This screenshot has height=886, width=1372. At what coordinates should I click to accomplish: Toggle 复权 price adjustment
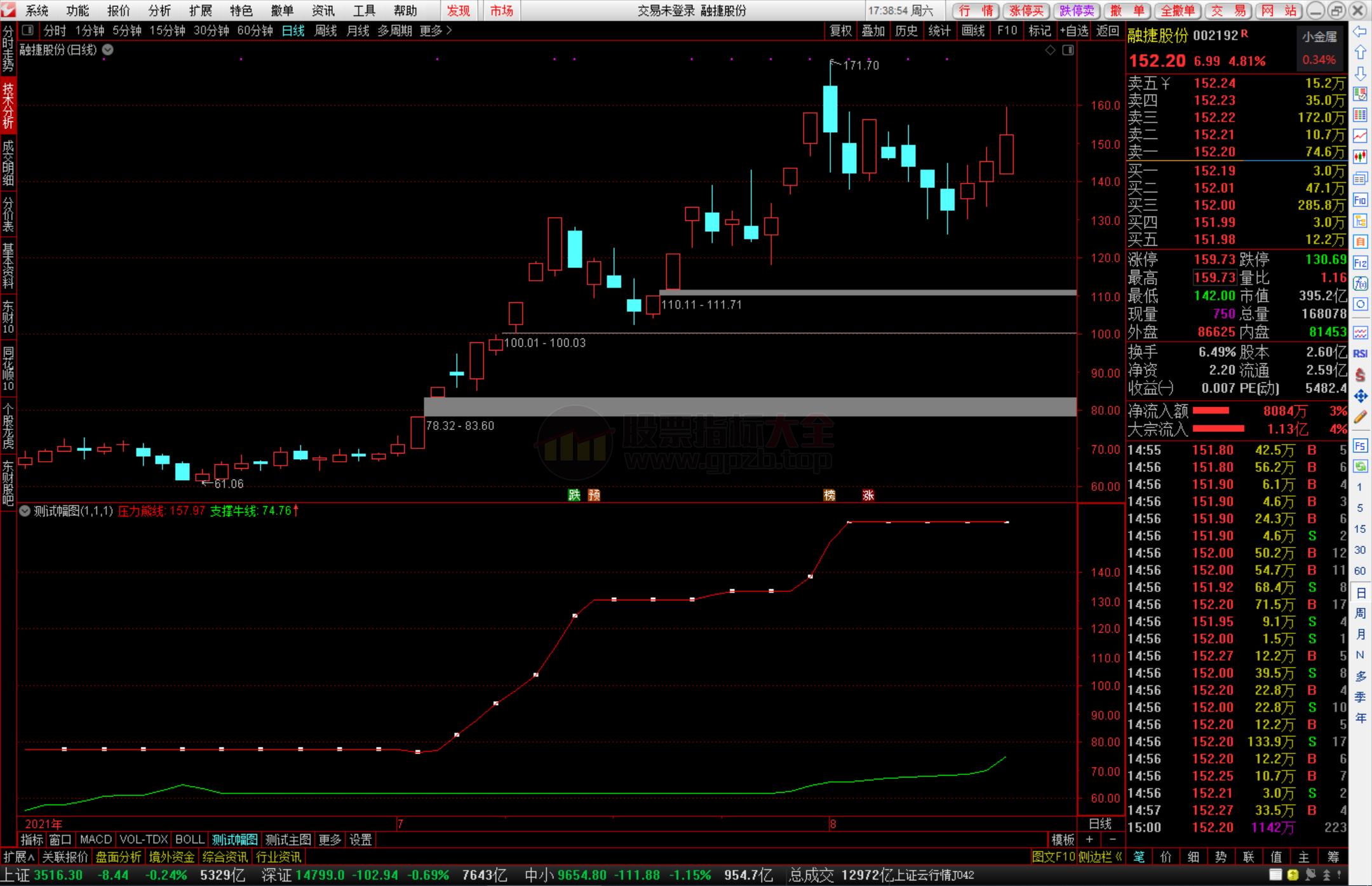point(840,30)
